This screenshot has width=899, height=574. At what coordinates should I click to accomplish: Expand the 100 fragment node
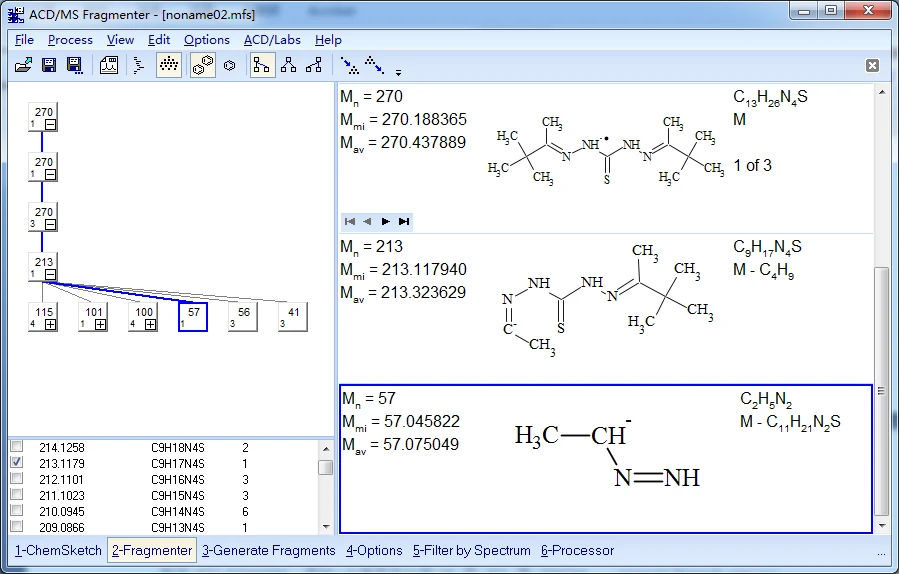click(150, 325)
